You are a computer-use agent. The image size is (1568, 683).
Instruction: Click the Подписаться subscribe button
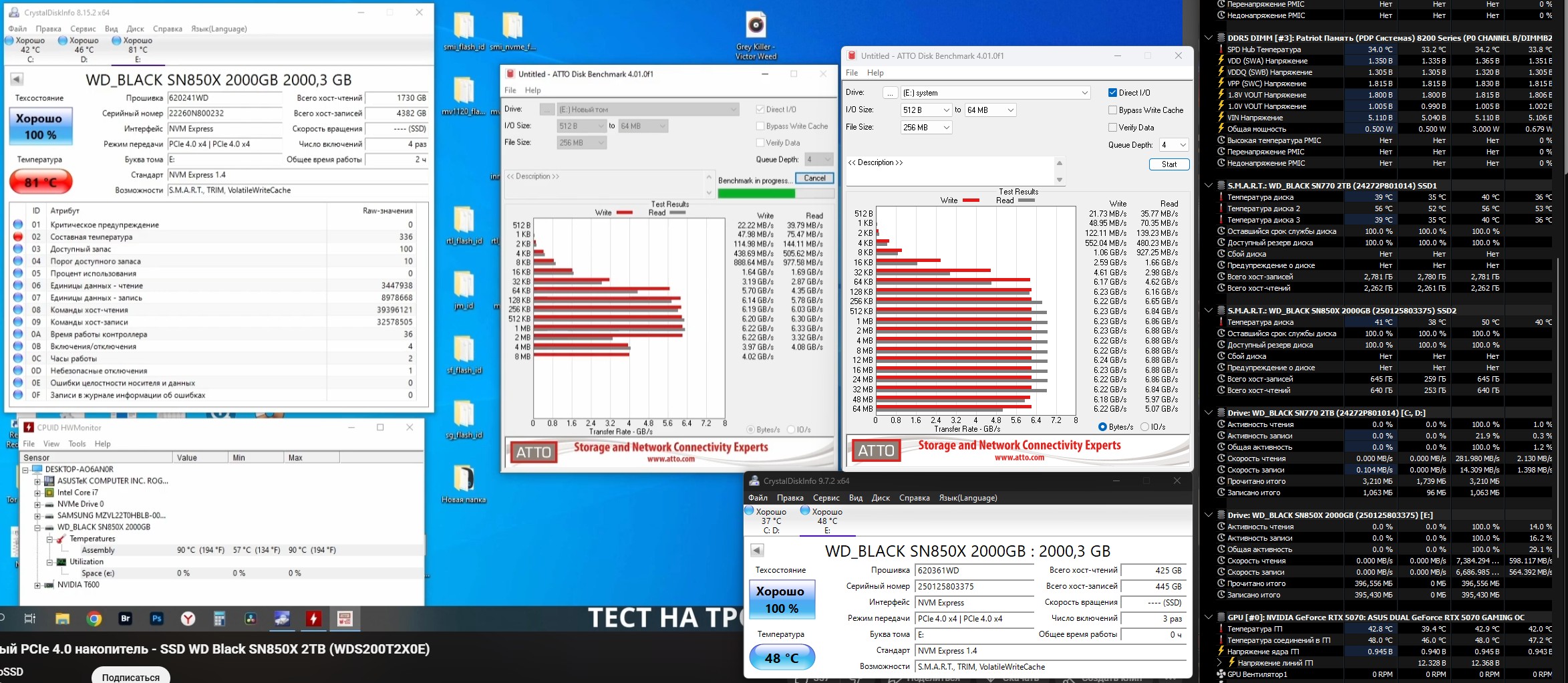(x=130, y=676)
